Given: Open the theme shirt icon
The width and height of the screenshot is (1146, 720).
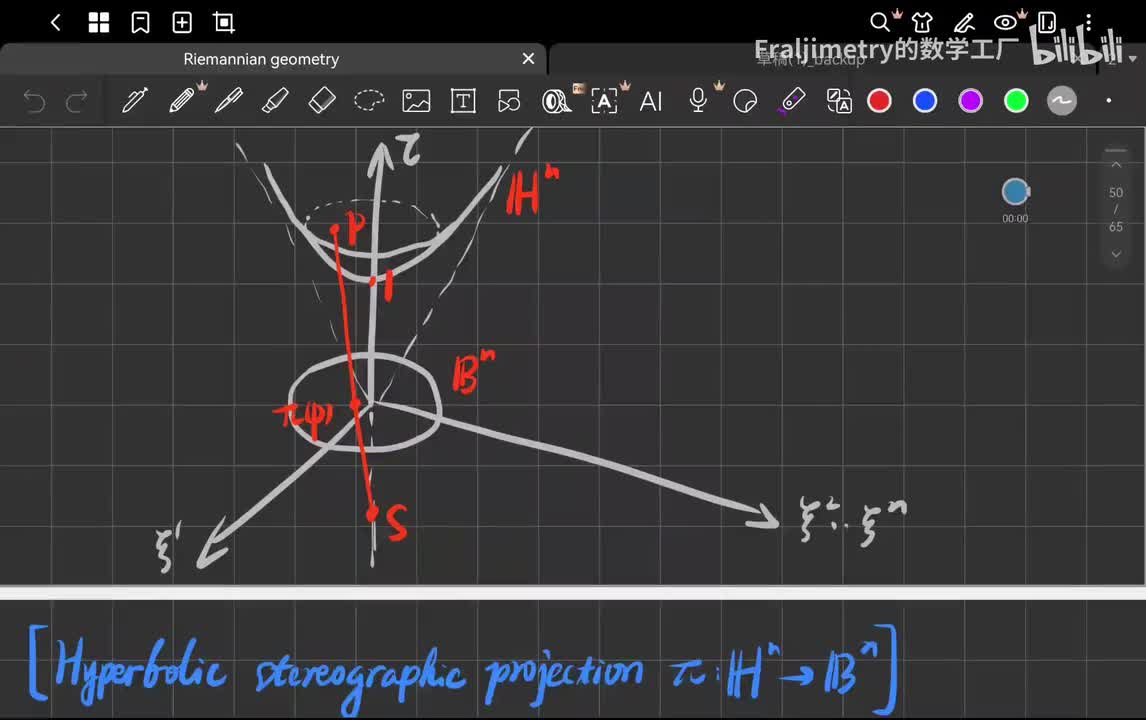Looking at the screenshot, I should click(922, 23).
